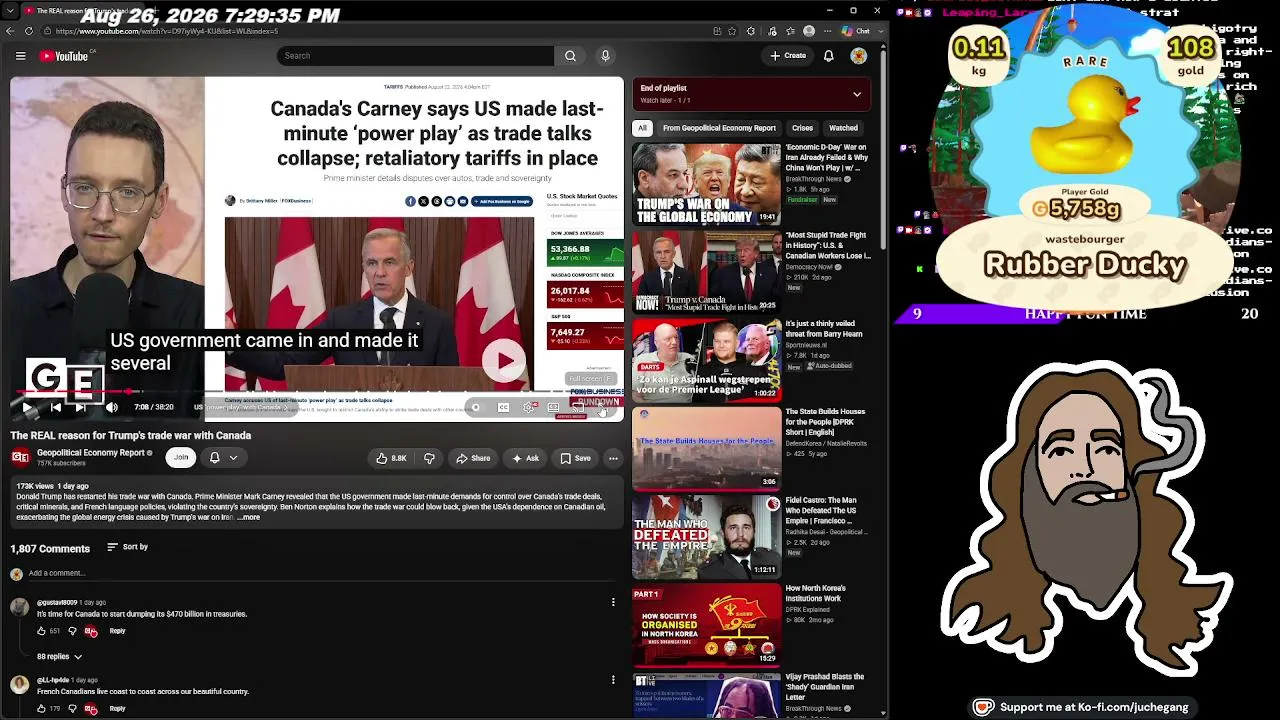Screen dimensions: 1280x720
Task: Expand the 88 replies thread
Action: pyautogui.click(x=59, y=657)
